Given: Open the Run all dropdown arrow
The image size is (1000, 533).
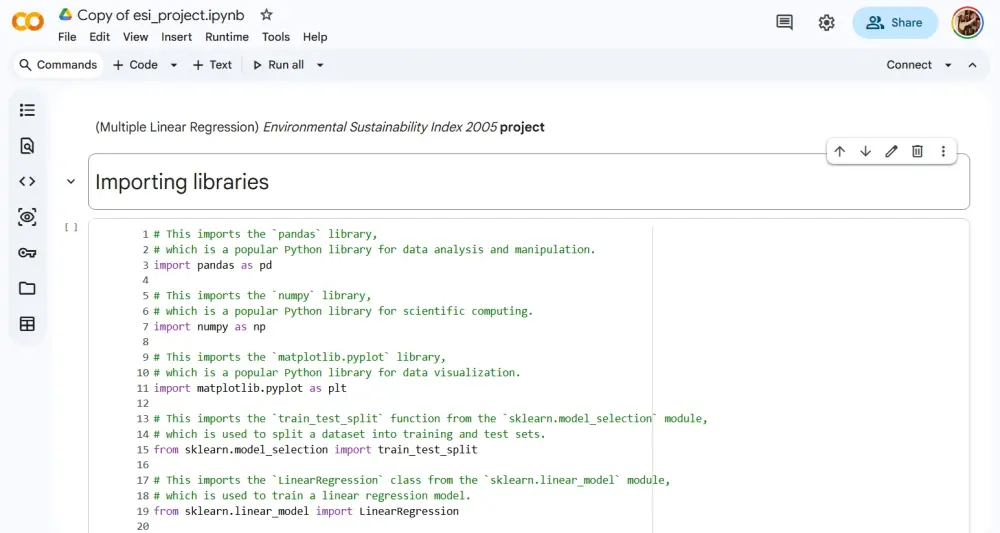Looking at the screenshot, I should (x=320, y=65).
